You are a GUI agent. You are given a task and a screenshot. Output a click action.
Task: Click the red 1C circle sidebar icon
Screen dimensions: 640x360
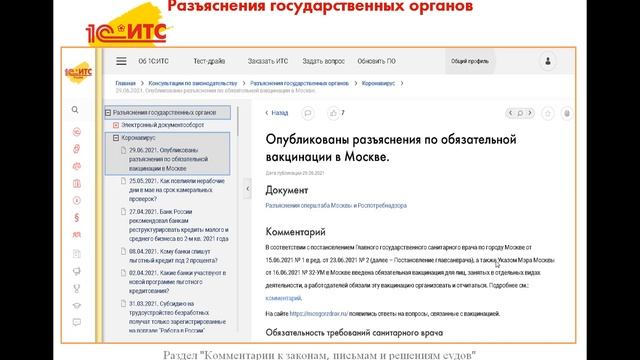(x=76, y=132)
